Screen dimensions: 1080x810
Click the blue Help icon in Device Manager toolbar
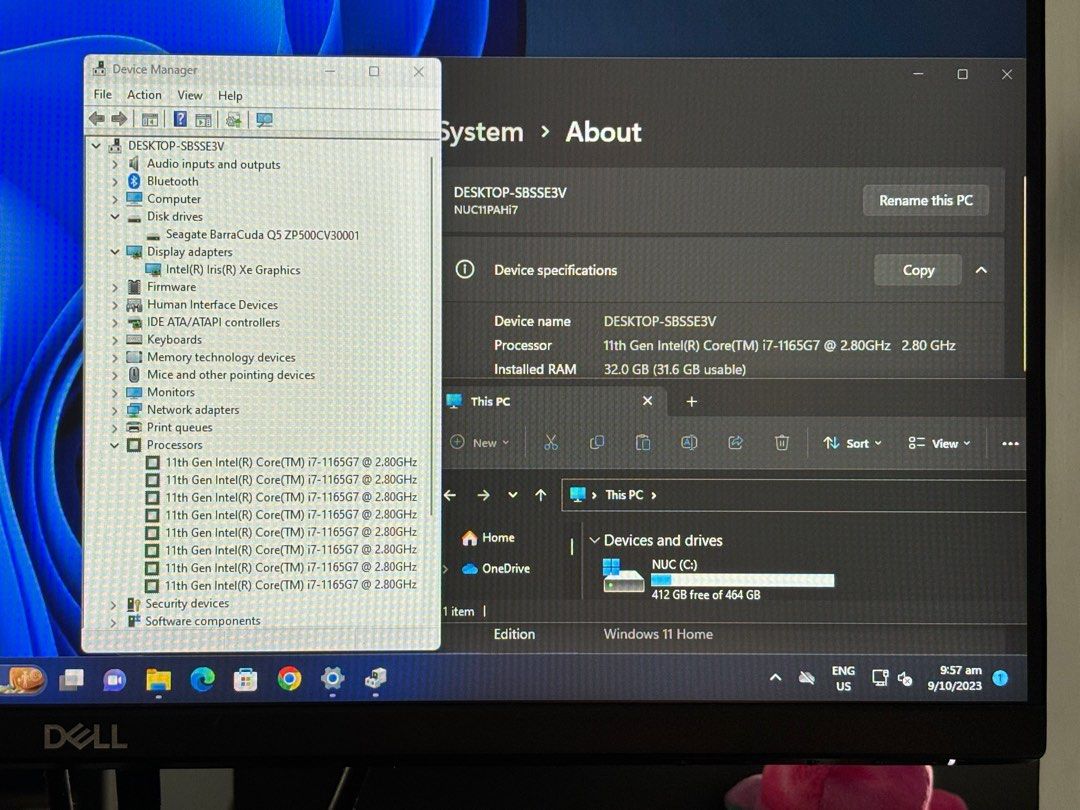point(180,120)
